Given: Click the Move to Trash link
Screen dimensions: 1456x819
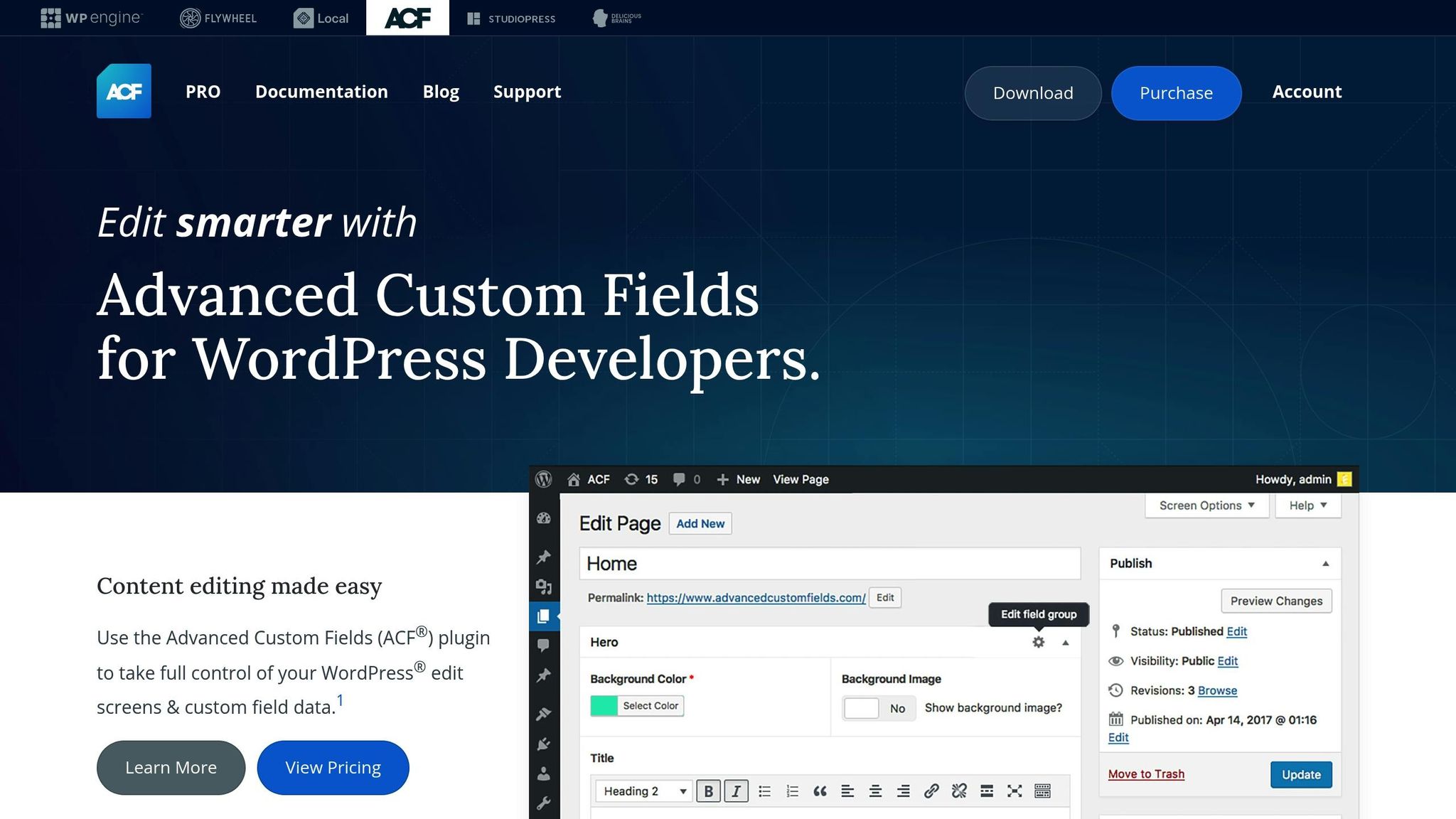Looking at the screenshot, I should coord(1146,774).
